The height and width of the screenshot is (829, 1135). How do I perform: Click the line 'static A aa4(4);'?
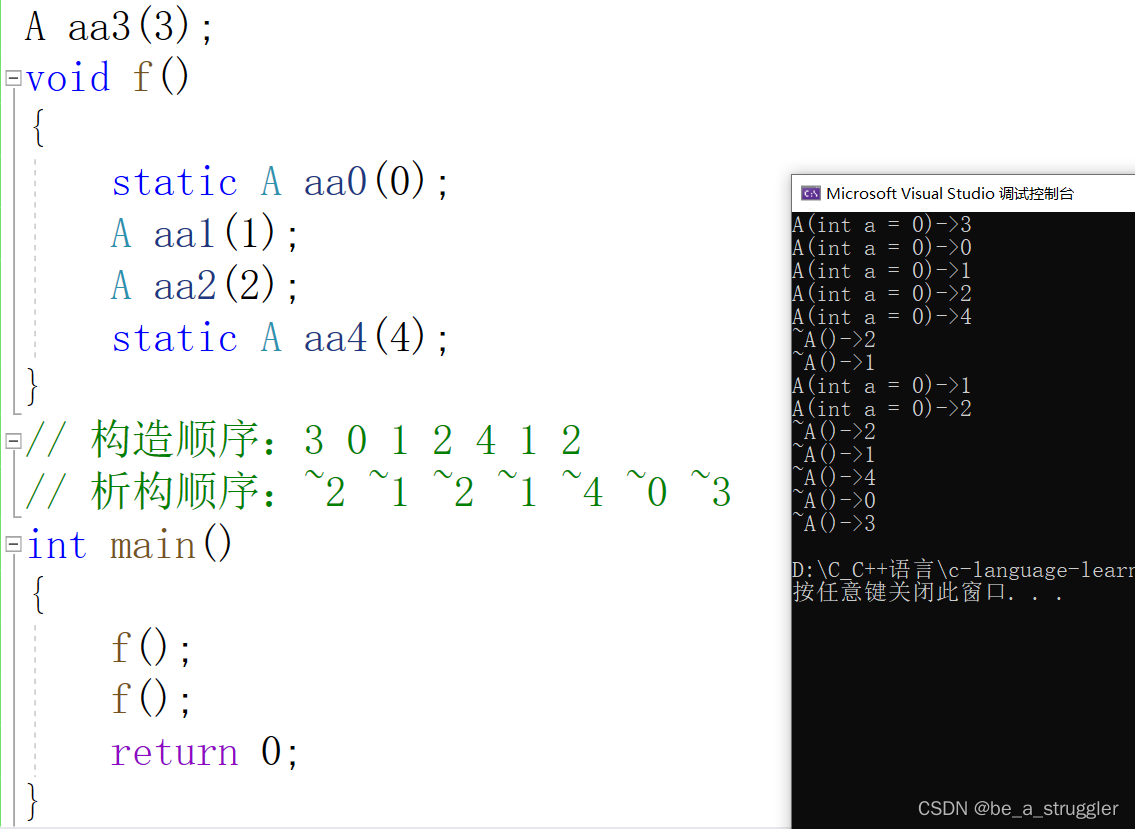click(x=281, y=338)
